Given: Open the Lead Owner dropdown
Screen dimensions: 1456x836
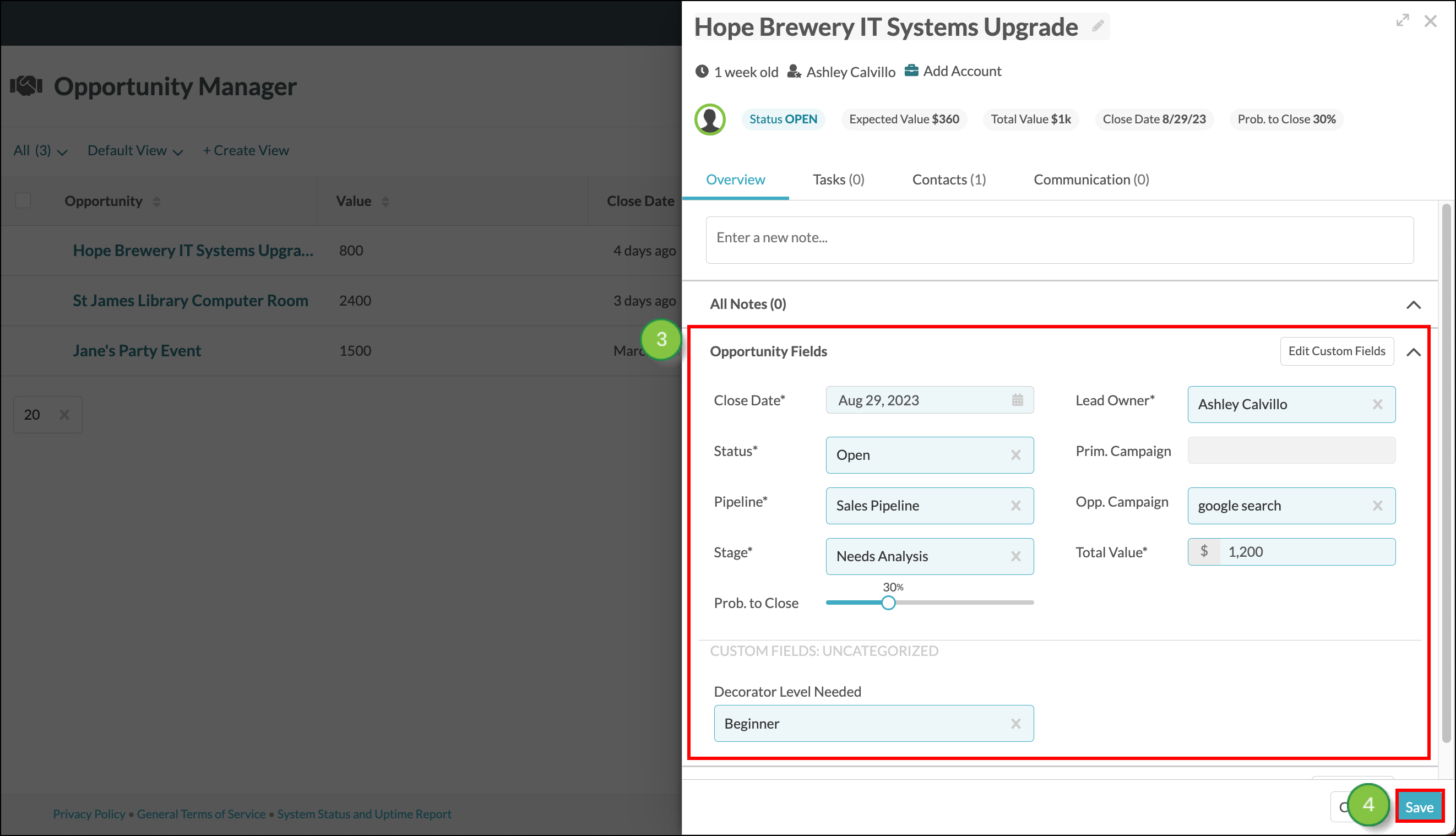Looking at the screenshot, I should point(1291,405).
